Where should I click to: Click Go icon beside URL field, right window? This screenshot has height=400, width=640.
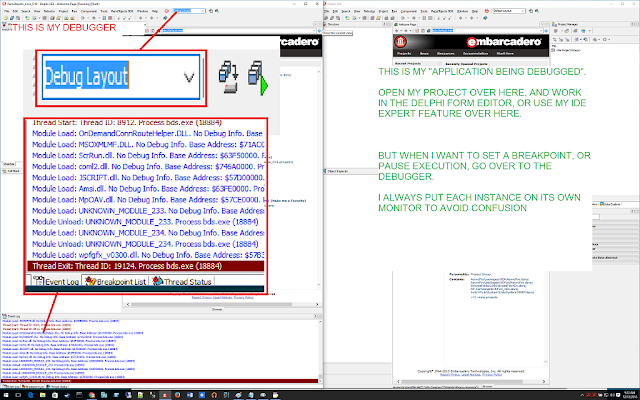coord(546,31)
